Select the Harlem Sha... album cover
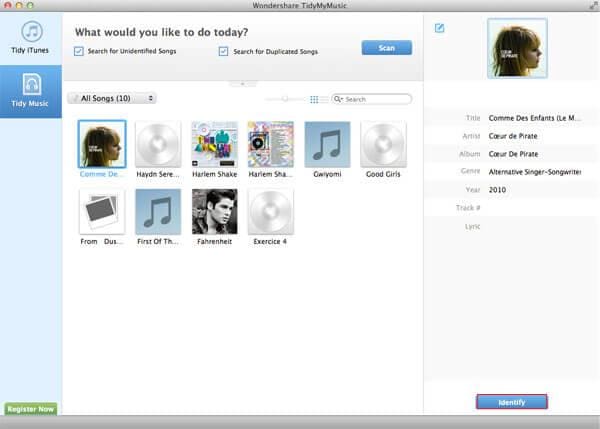Image resolution: width=600 pixels, height=429 pixels. coord(271,144)
